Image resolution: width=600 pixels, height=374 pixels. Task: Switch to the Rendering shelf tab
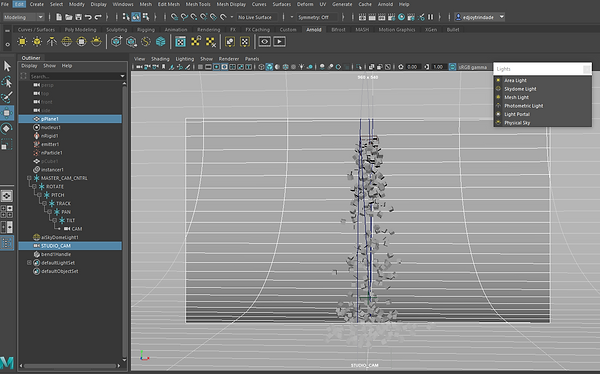(209, 29)
